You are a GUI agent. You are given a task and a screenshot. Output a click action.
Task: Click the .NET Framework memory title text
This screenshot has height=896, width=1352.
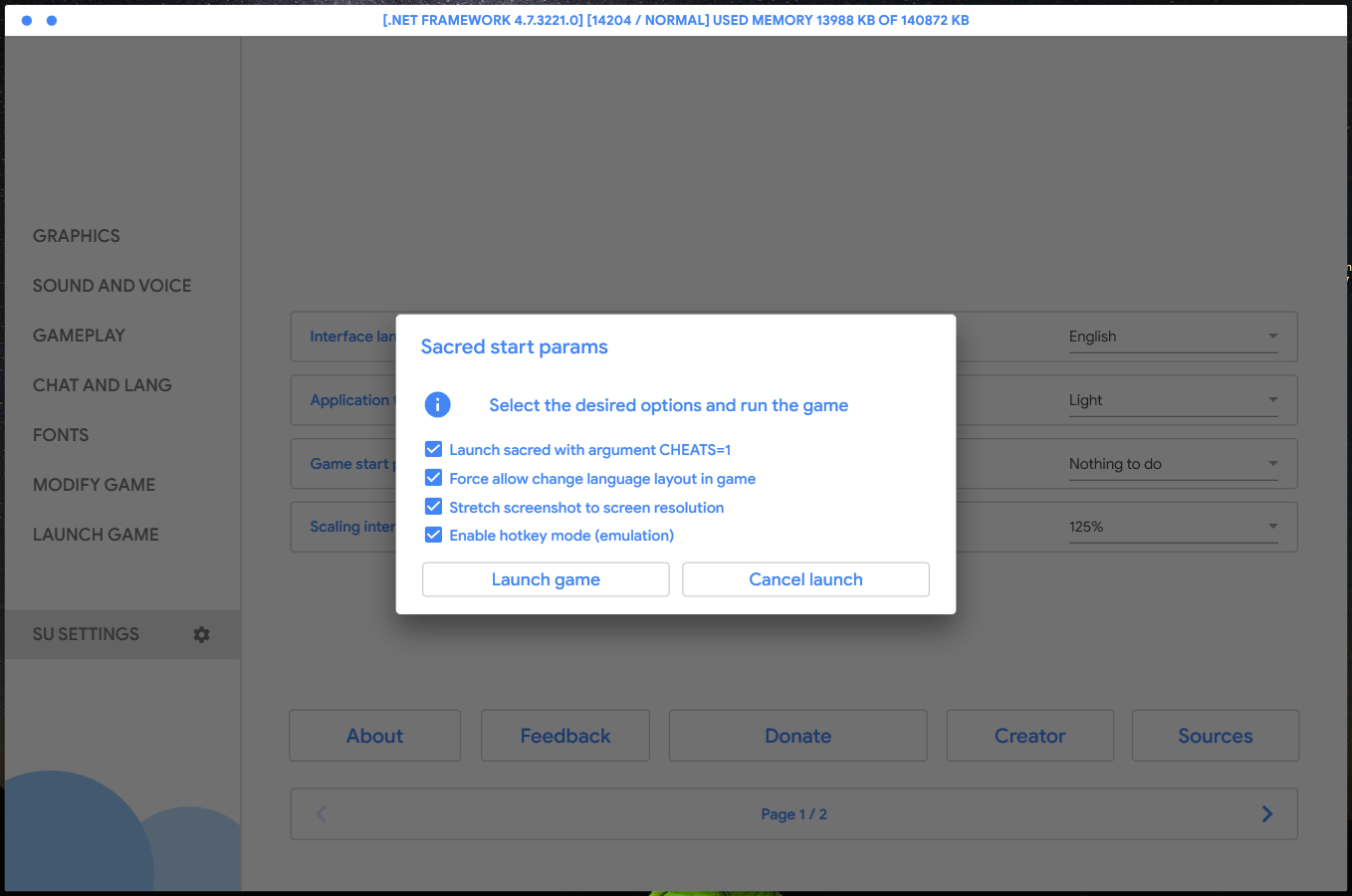pos(676,20)
